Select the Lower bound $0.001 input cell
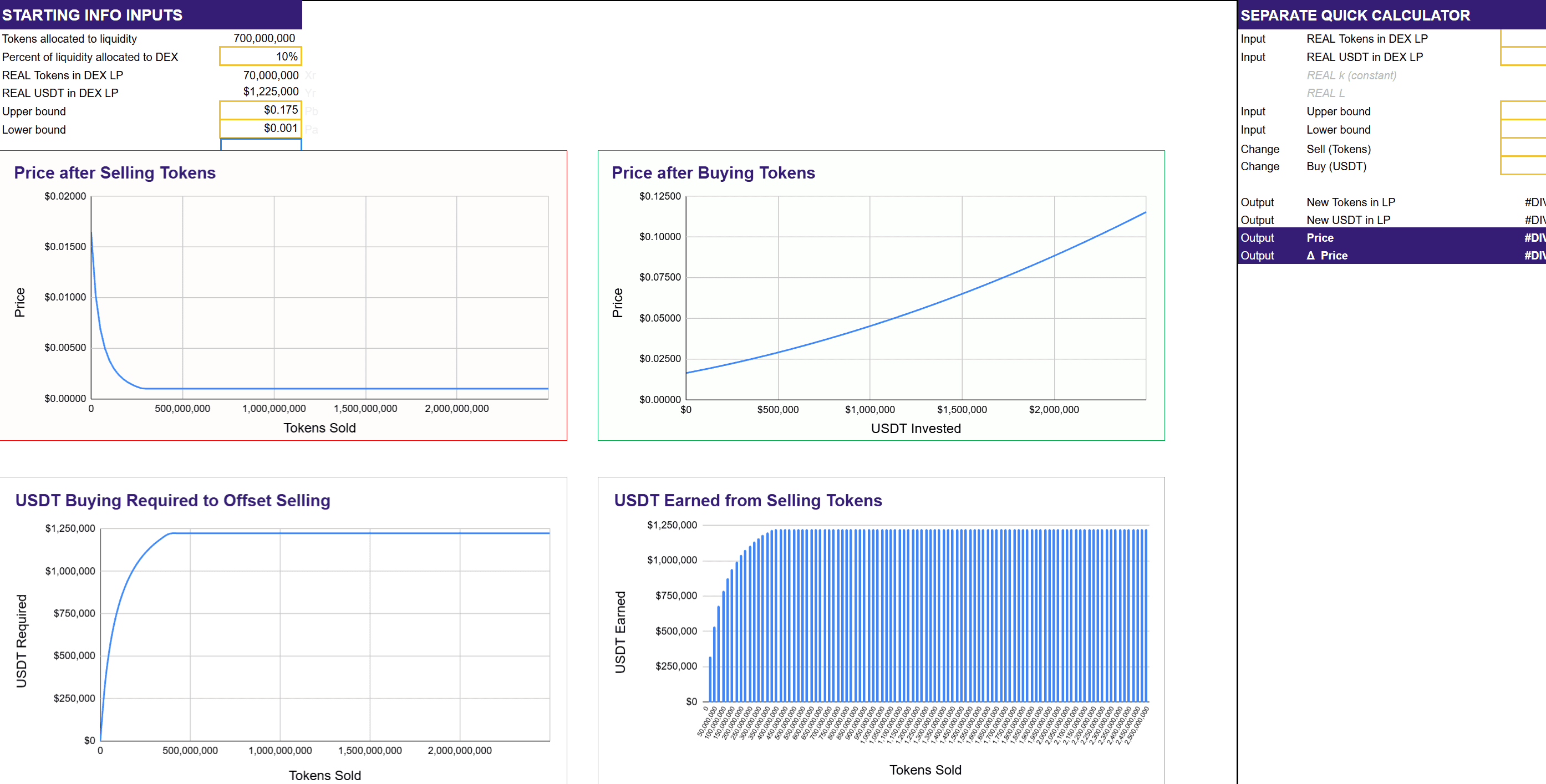 261,129
